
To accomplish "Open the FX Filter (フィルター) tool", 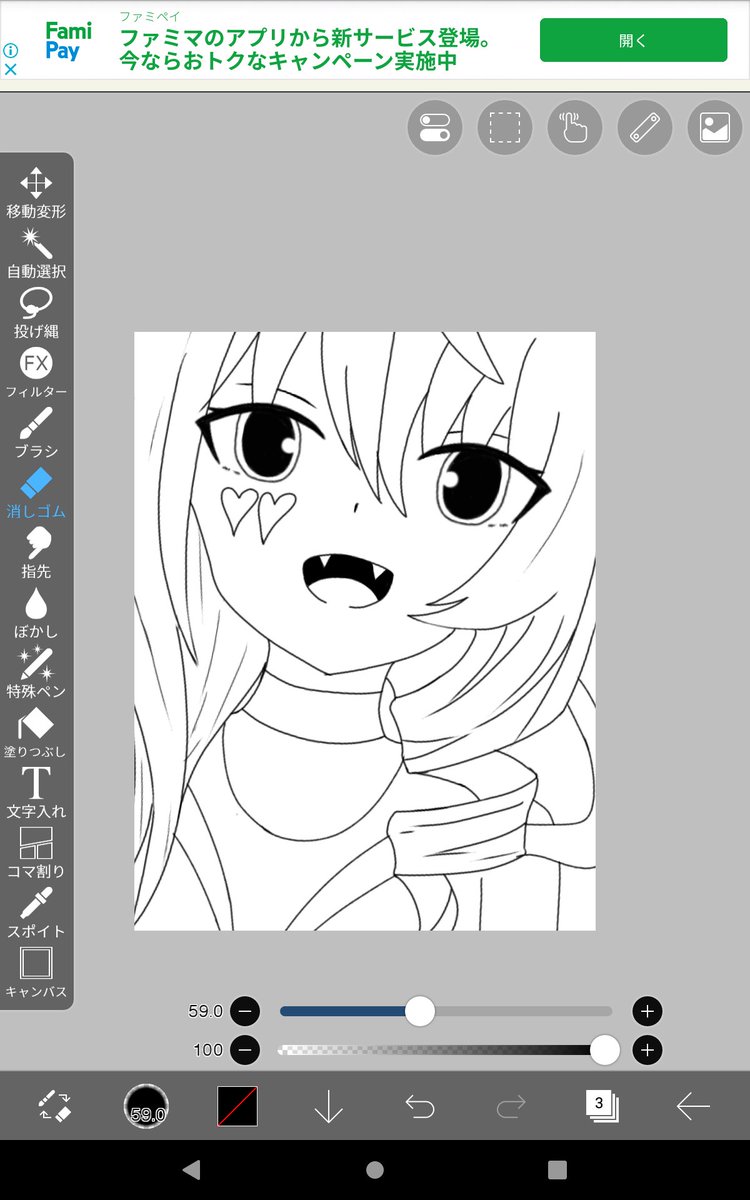I will click(x=36, y=373).
